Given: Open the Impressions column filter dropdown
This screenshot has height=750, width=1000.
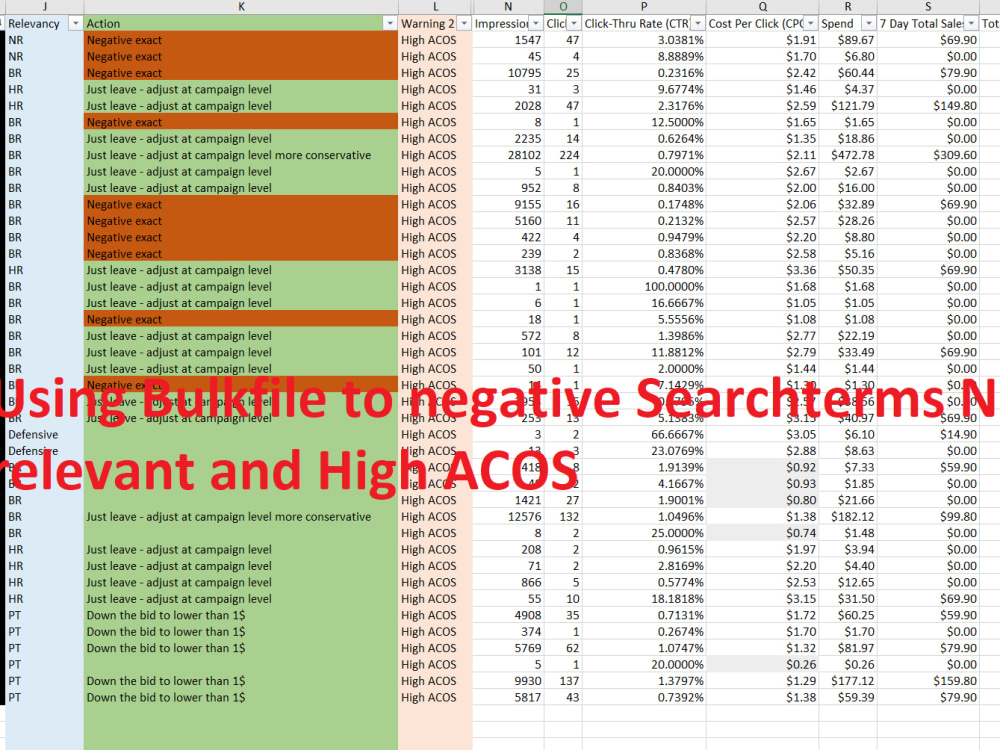Looking at the screenshot, I should pyautogui.click(x=537, y=24).
